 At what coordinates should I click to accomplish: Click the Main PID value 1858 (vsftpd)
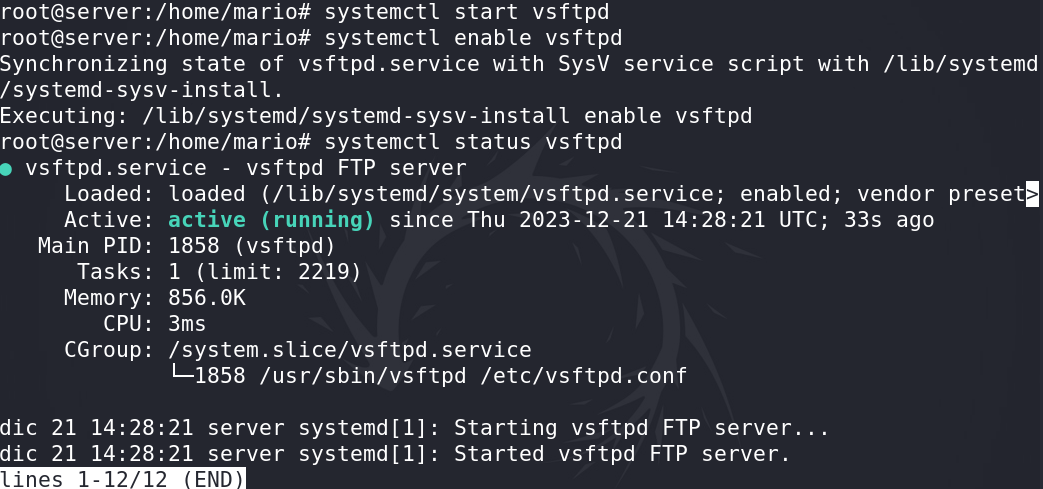(x=252, y=246)
